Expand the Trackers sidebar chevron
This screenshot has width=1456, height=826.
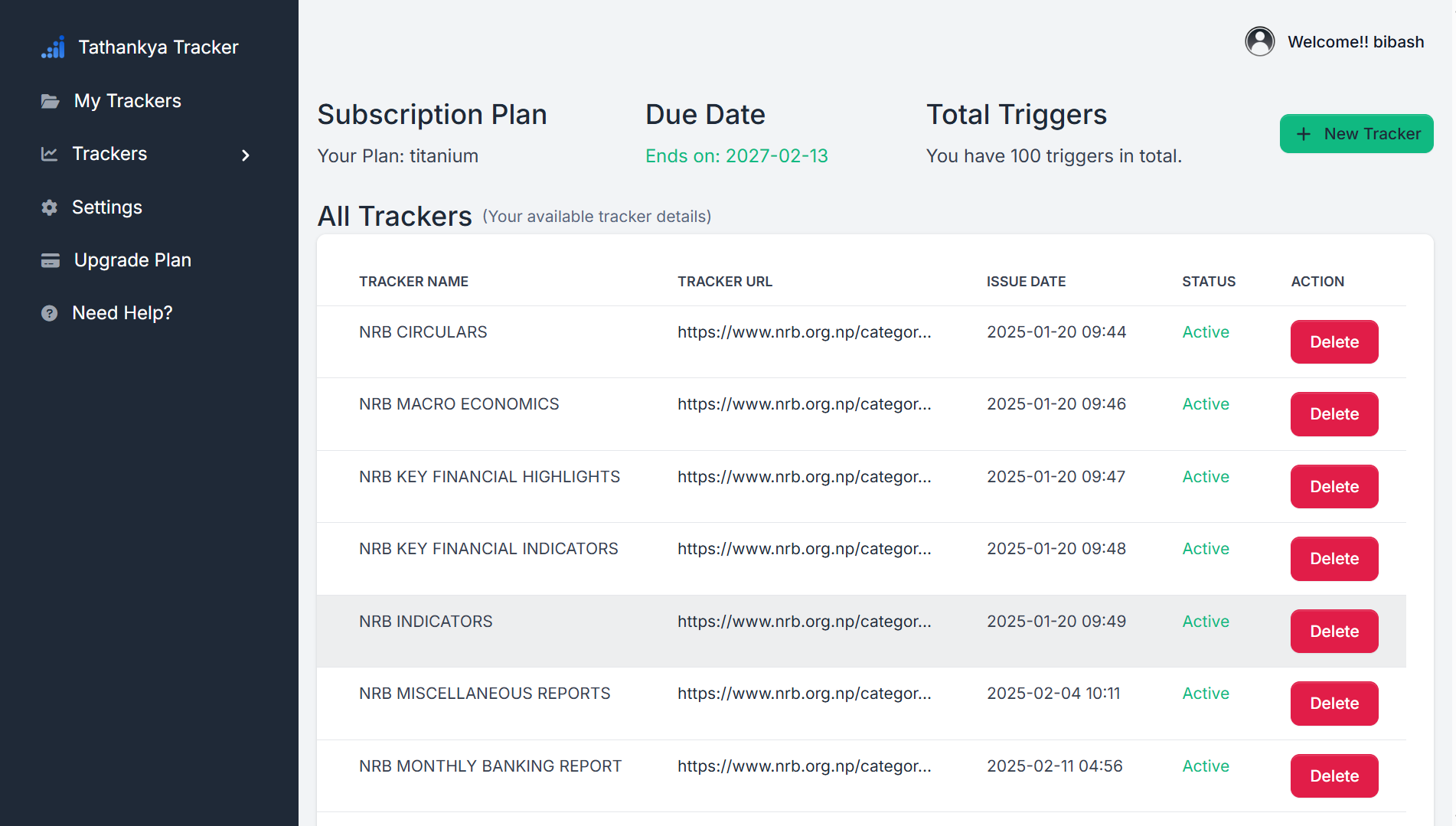(246, 155)
